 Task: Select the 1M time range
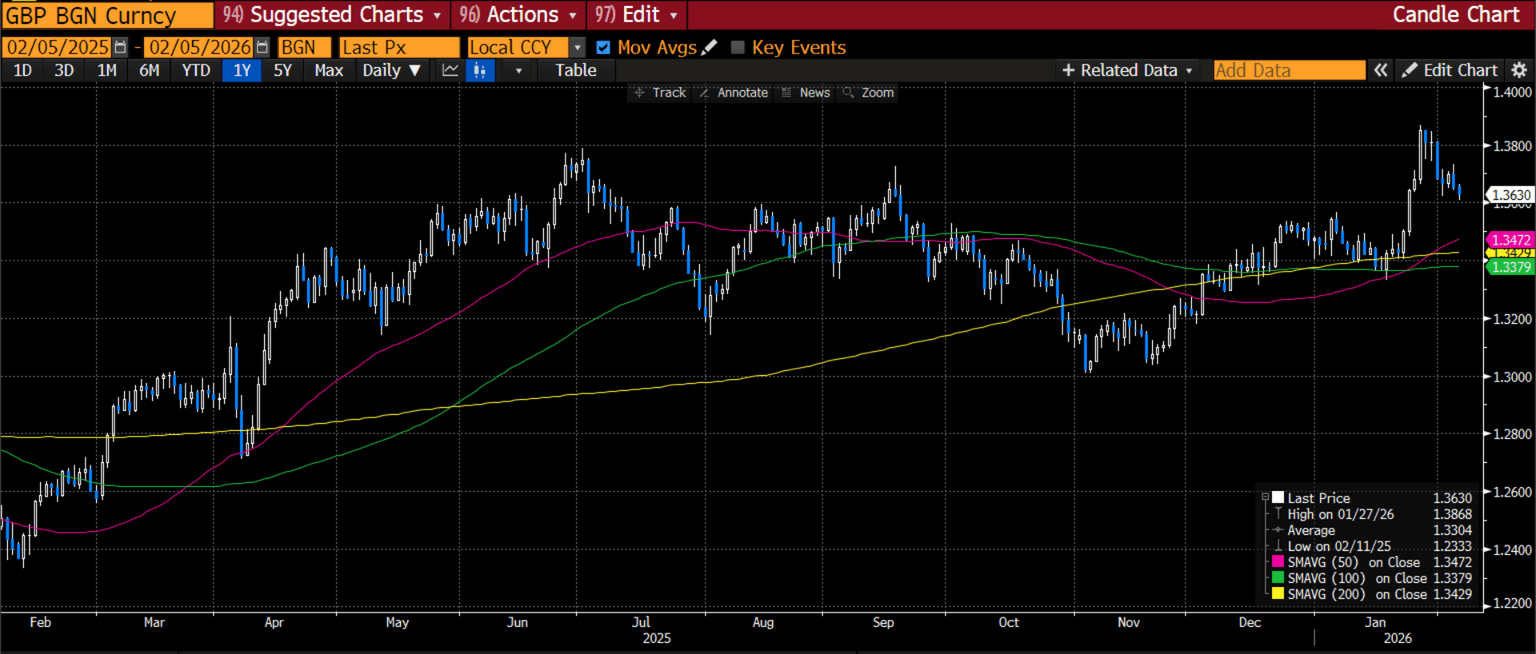pos(107,70)
